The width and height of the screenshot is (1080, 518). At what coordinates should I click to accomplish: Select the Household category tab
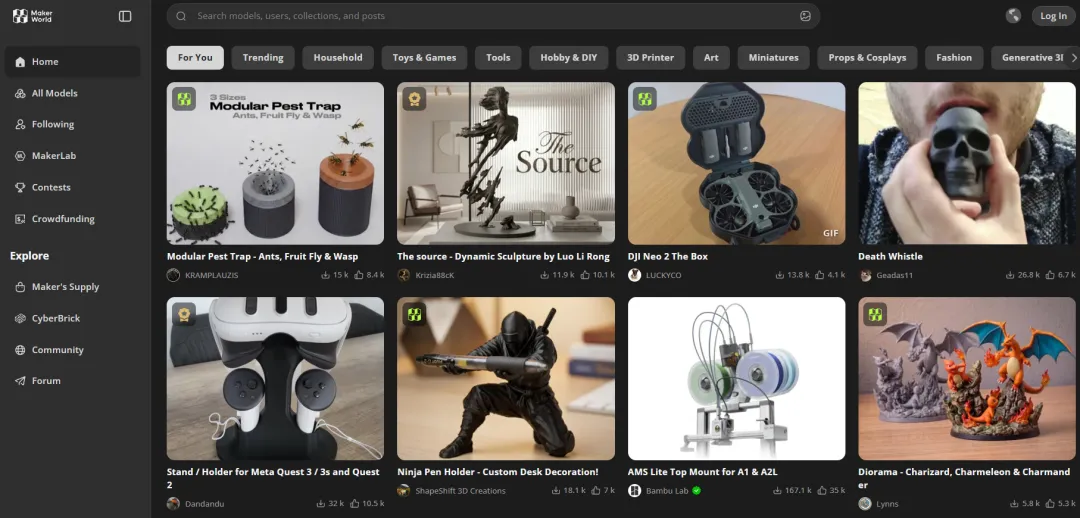[x=338, y=58]
